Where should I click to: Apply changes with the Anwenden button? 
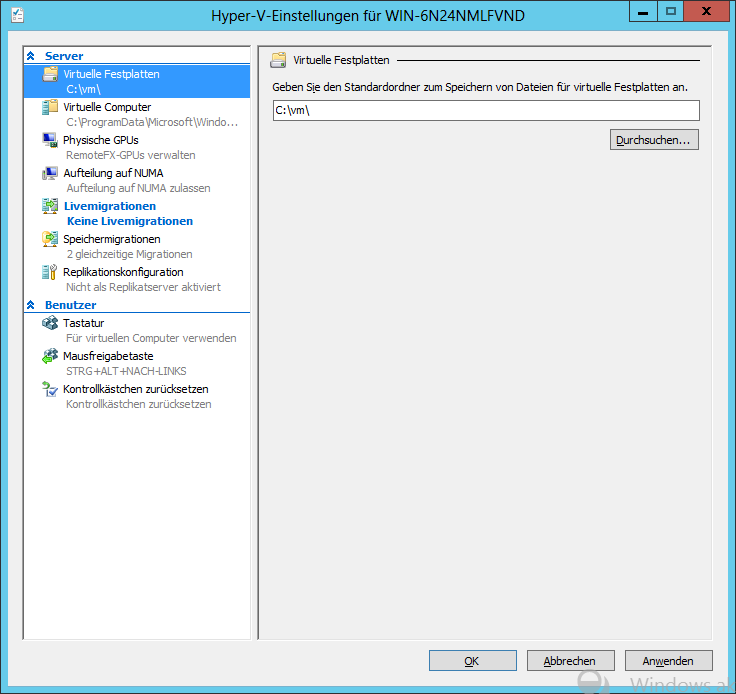pyautogui.click(x=668, y=661)
